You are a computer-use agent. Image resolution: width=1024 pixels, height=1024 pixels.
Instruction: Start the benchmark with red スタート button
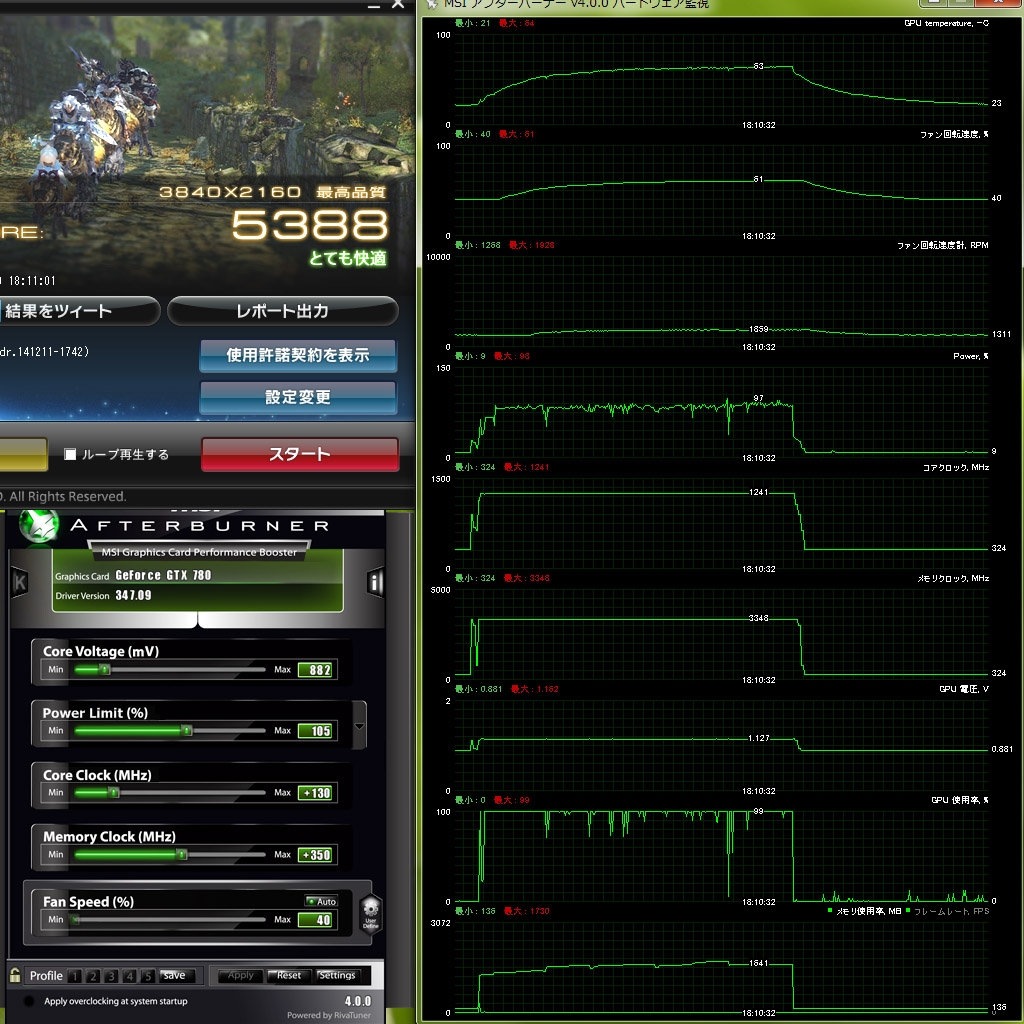300,454
